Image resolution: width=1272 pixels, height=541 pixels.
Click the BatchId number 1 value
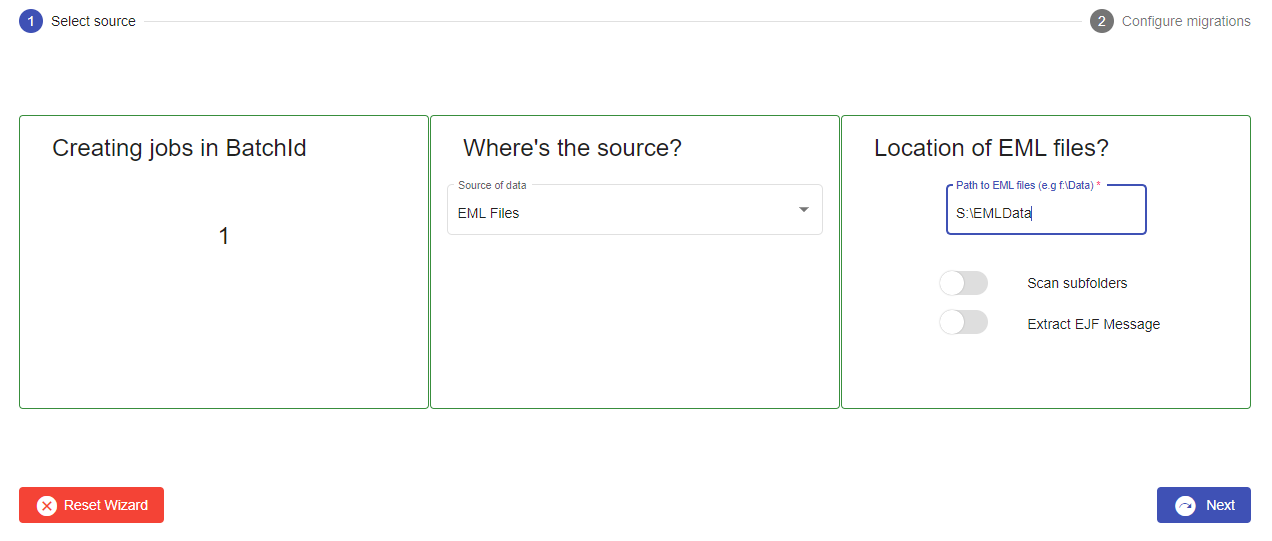224,237
